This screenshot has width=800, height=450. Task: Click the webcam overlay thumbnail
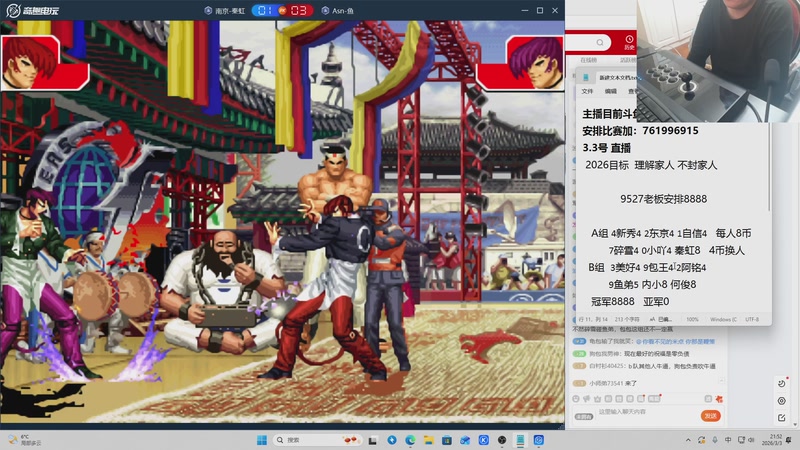tap(718, 61)
